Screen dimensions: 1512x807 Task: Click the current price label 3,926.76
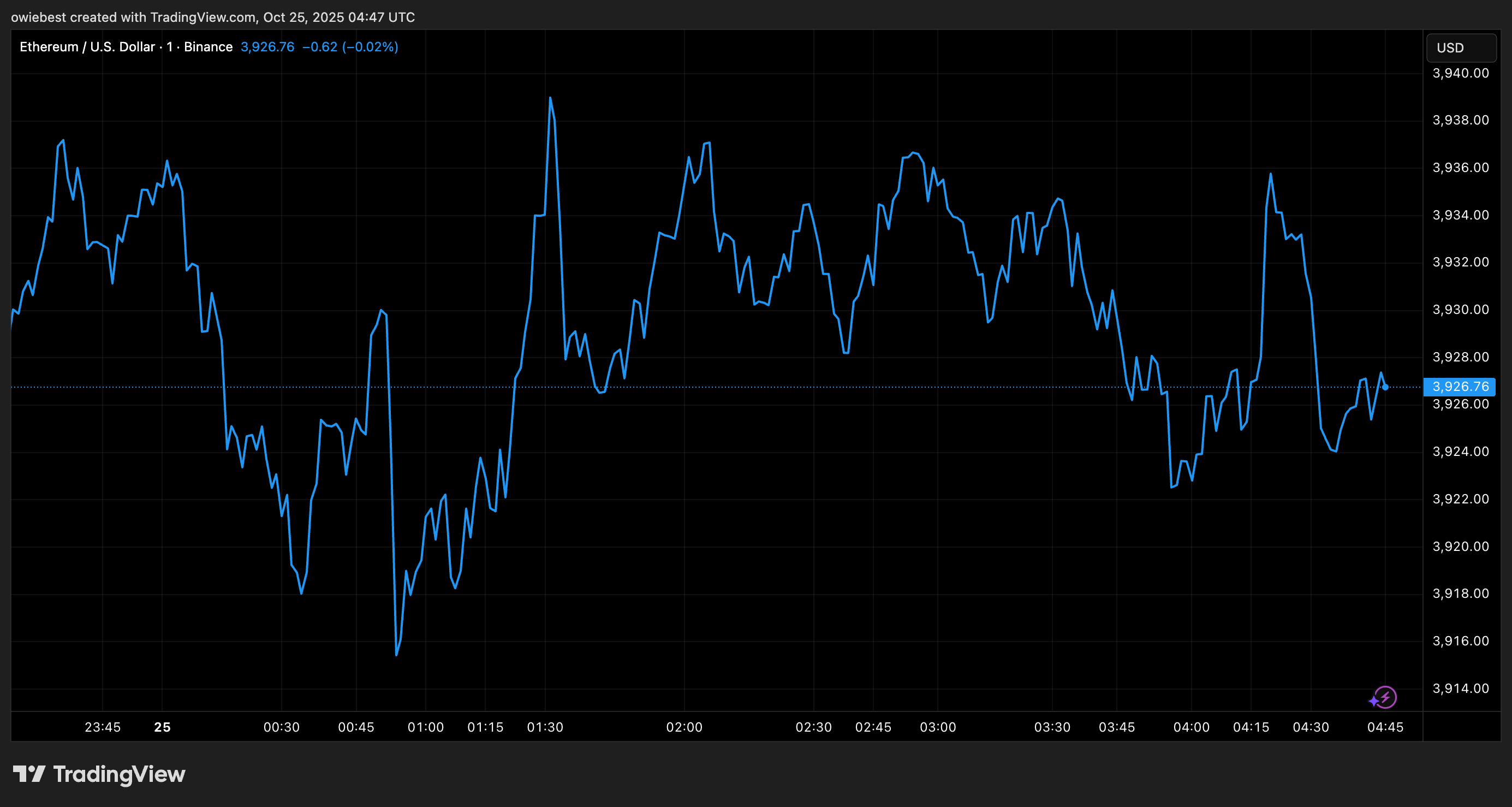[1460, 387]
